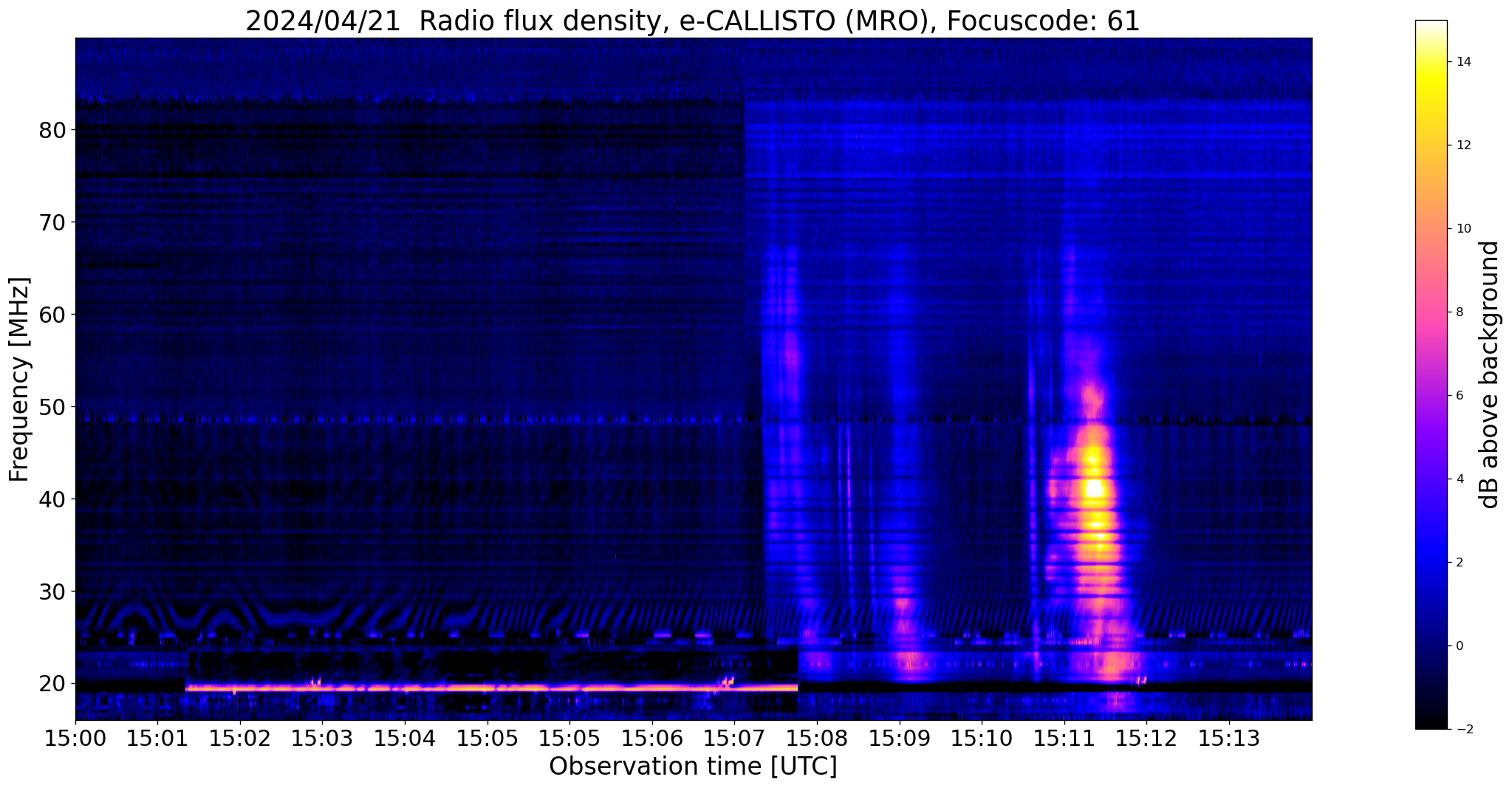Click the 15:07 time tick label
The height and width of the screenshot is (788, 1512).
[x=734, y=739]
